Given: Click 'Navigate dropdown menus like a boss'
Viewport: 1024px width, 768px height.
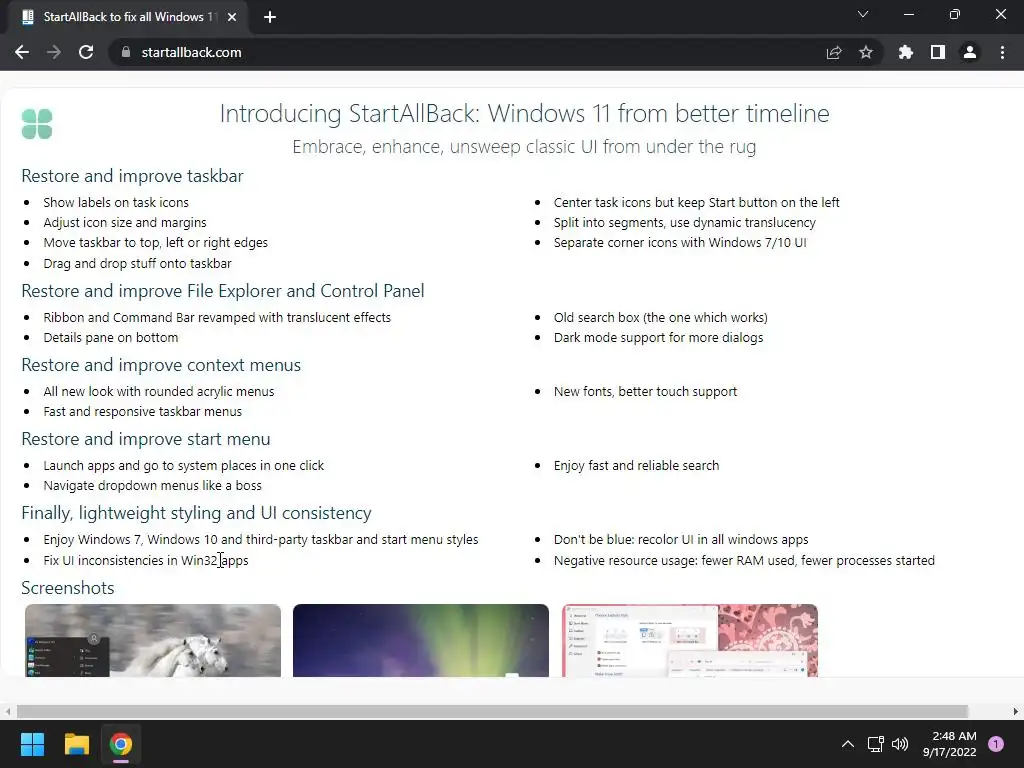Looking at the screenshot, I should pyautogui.click(x=152, y=486).
